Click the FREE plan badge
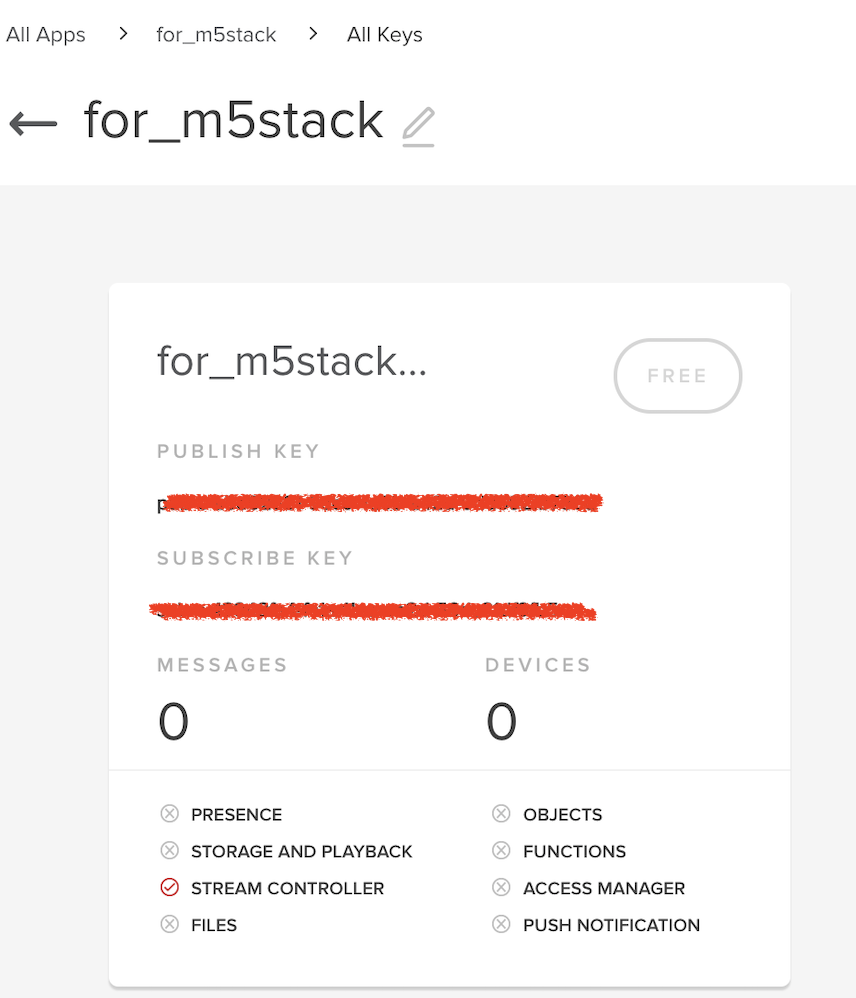This screenshot has width=856, height=998. click(x=677, y=376)
